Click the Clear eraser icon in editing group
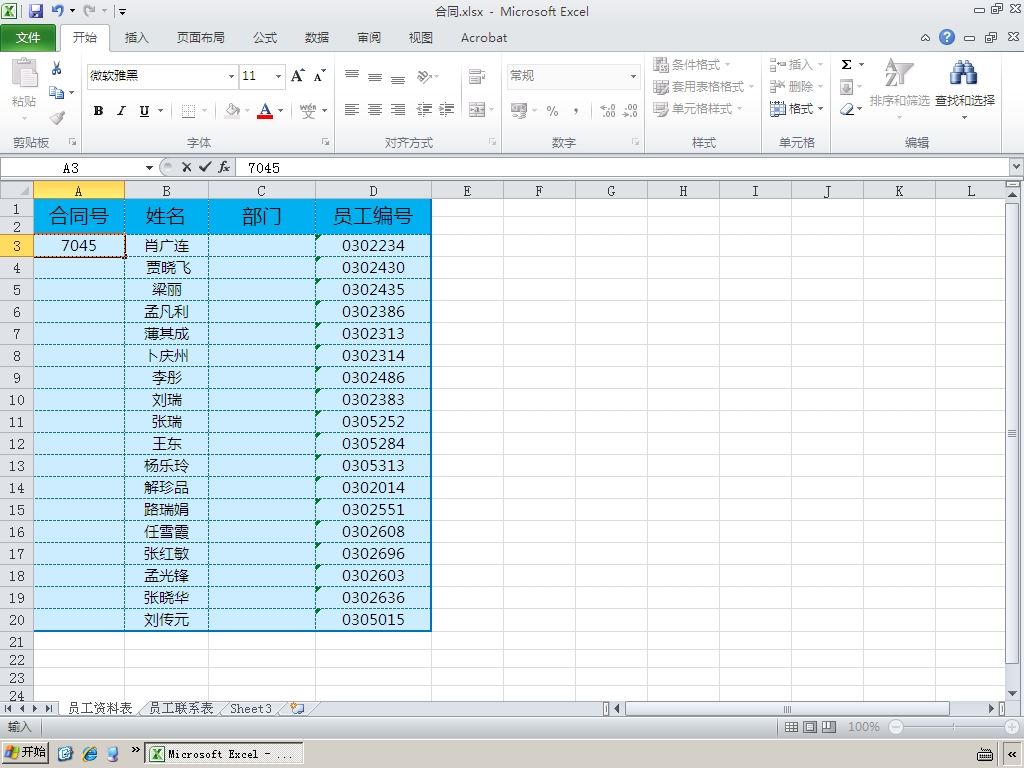 point(848,109)
